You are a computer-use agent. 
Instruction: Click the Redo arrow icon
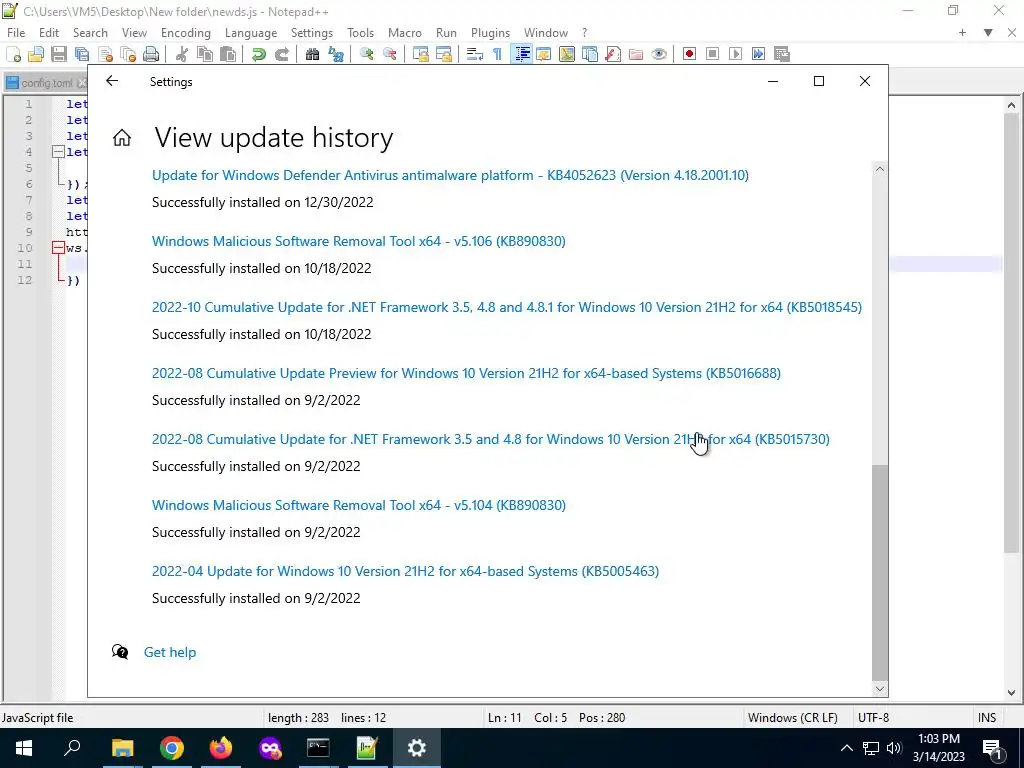tap(281, 54)
